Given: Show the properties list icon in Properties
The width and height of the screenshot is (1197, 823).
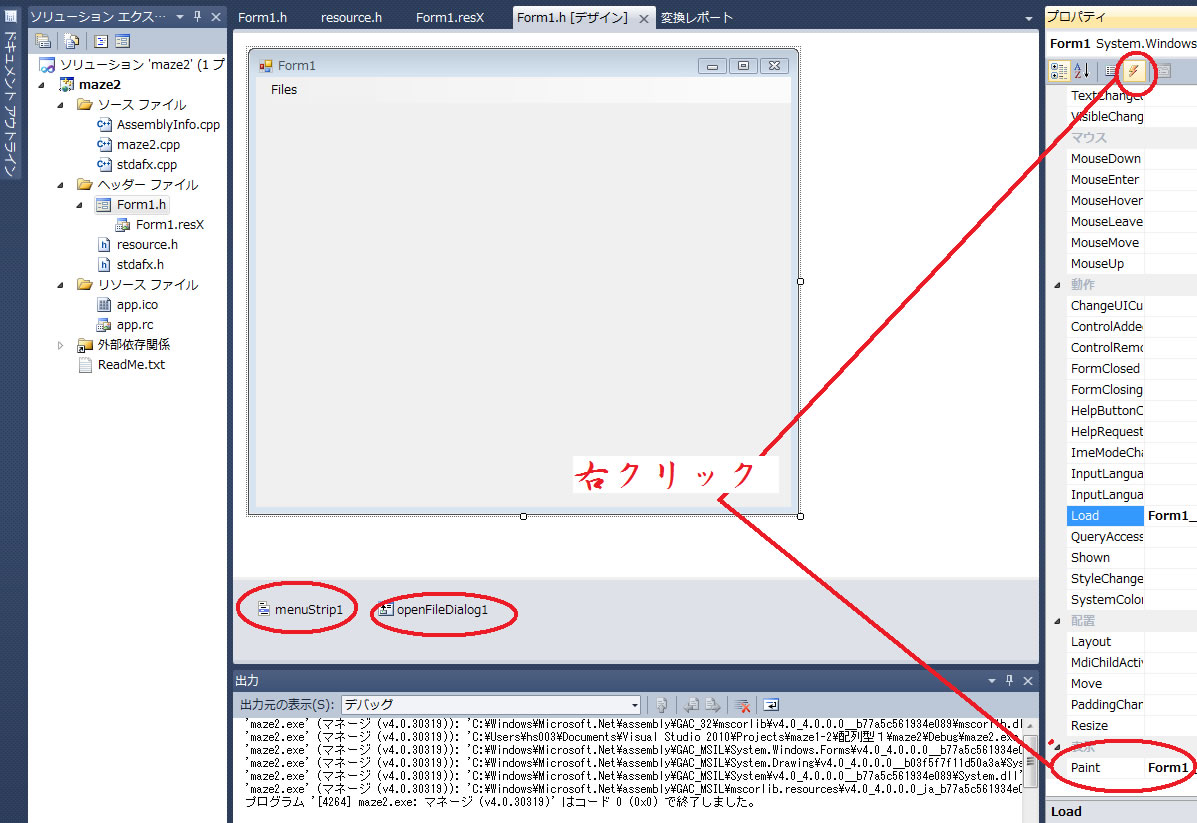Looking at the screenshot, I should (1110, 70).
